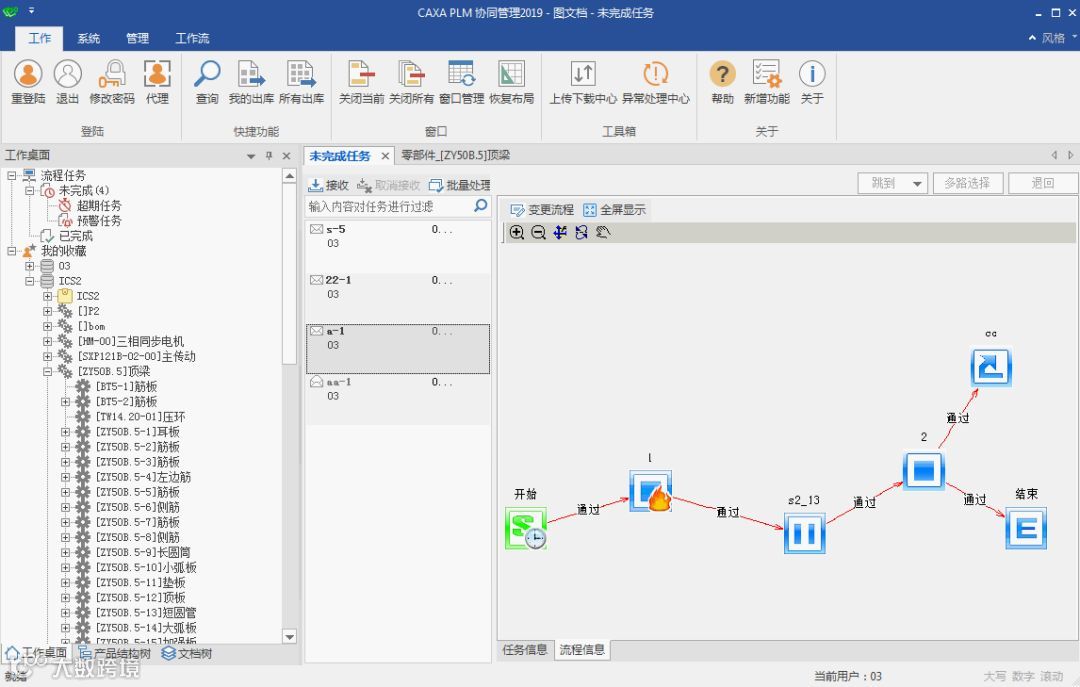Screen dimensions: 1080x687
Task: Click the 变更流程 button
Action: (541, 210)
